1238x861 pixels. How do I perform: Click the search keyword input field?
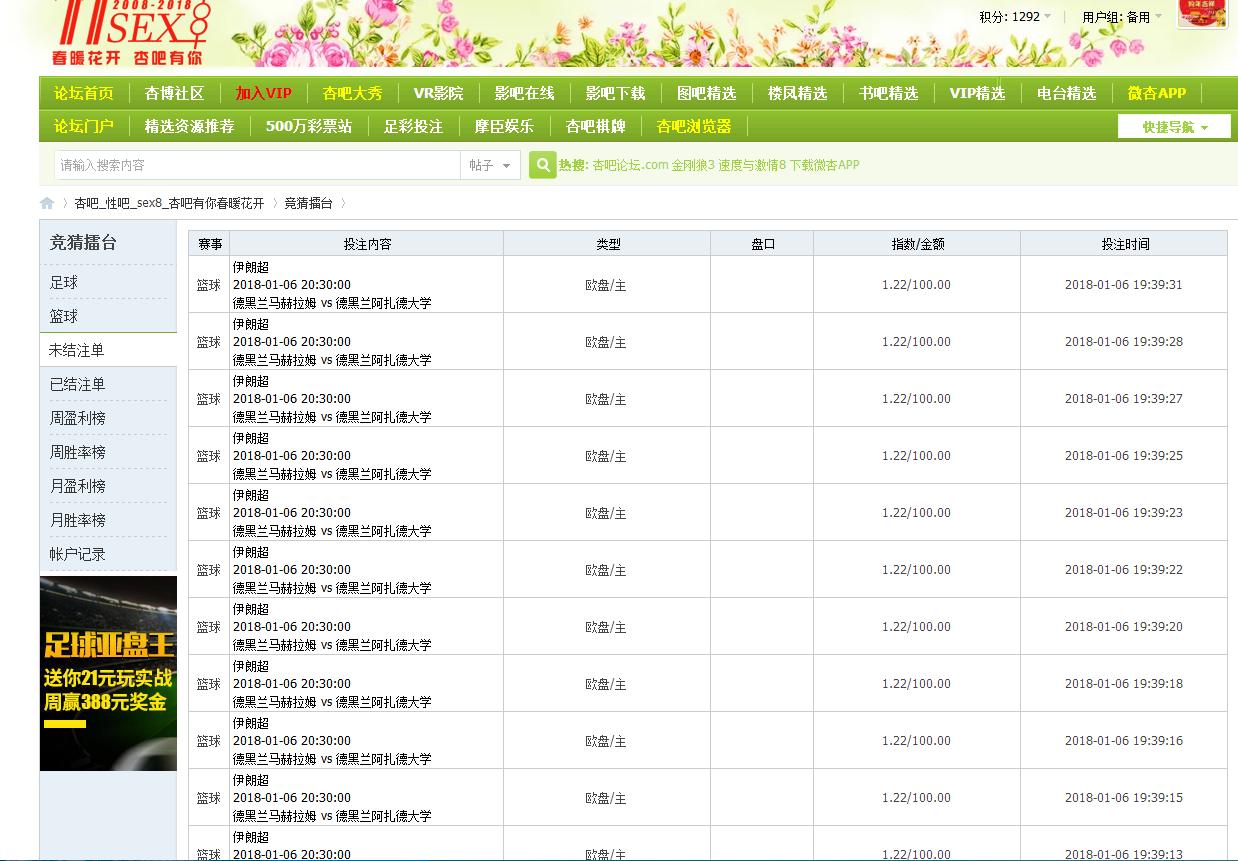(257, 165)
